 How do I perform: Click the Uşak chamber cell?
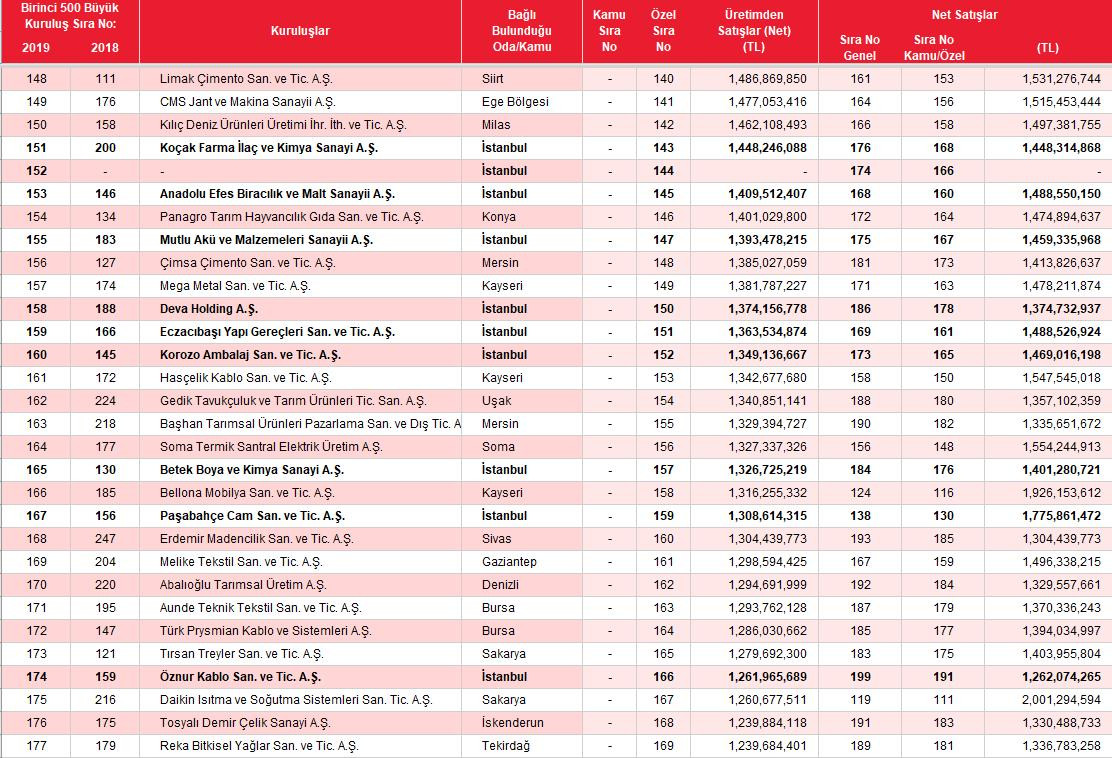click(x=496, y=401)
